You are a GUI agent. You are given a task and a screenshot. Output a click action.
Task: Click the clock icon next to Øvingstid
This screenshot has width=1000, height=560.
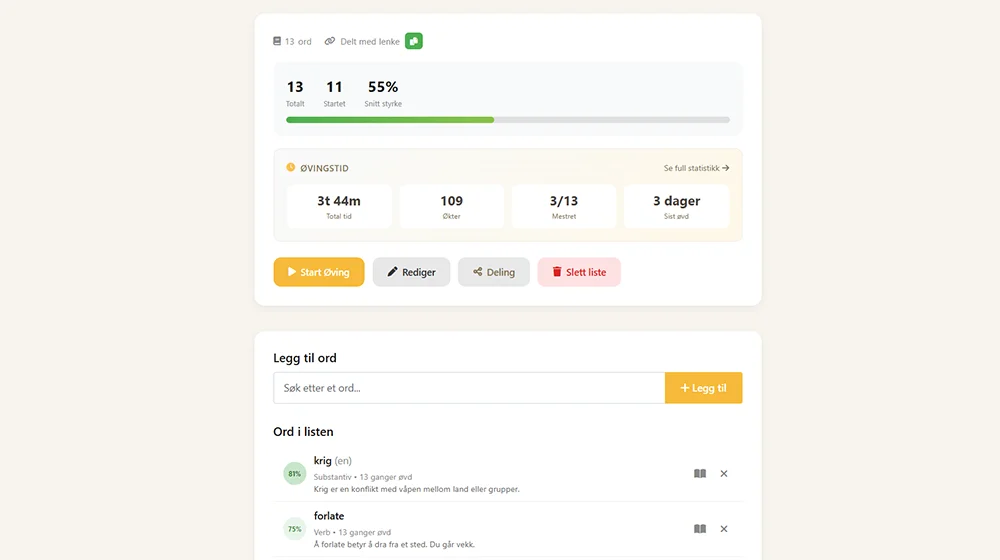(x=291, y=168)
